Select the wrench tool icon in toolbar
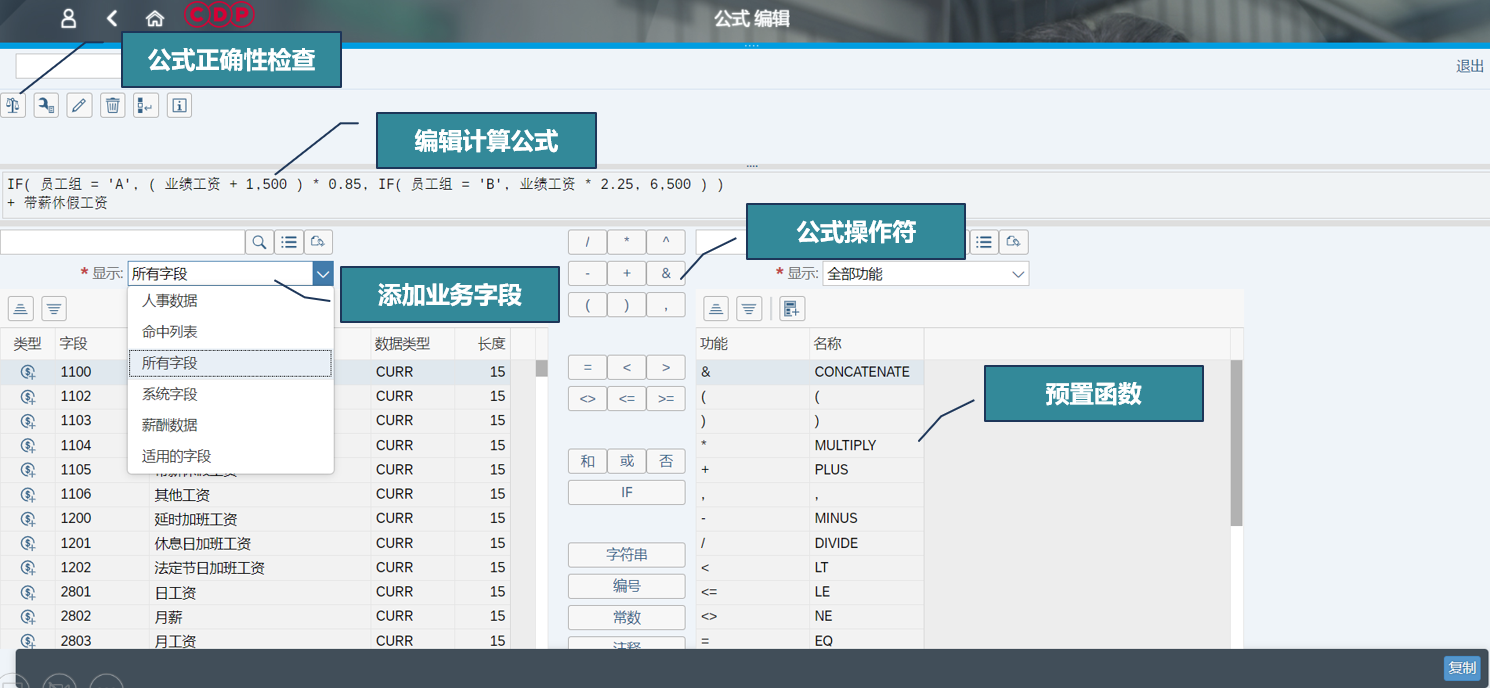1490x688 pixels. [x=46, y=104]
